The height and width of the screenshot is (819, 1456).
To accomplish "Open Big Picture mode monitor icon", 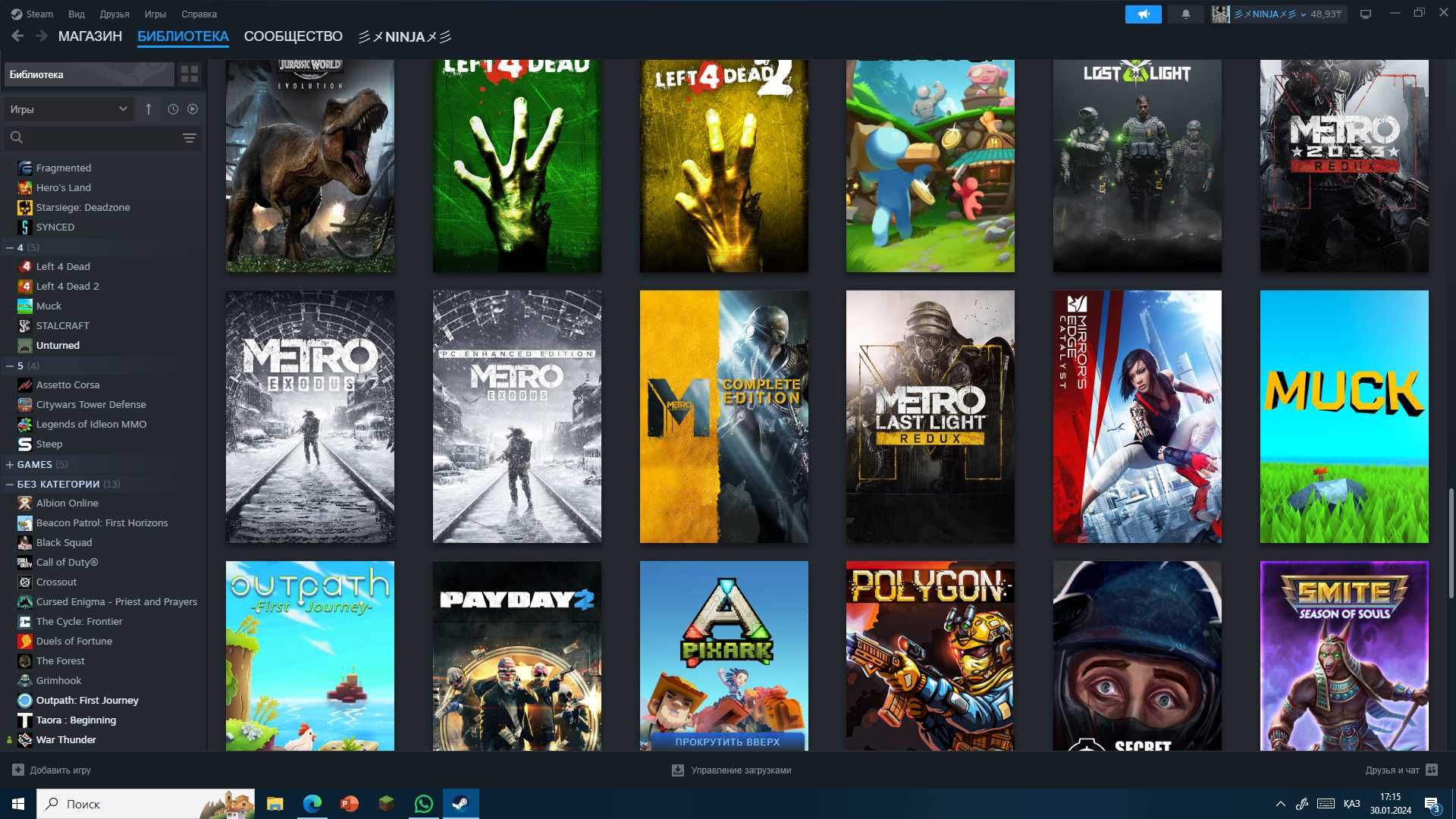I will (x=1365, y=14).
